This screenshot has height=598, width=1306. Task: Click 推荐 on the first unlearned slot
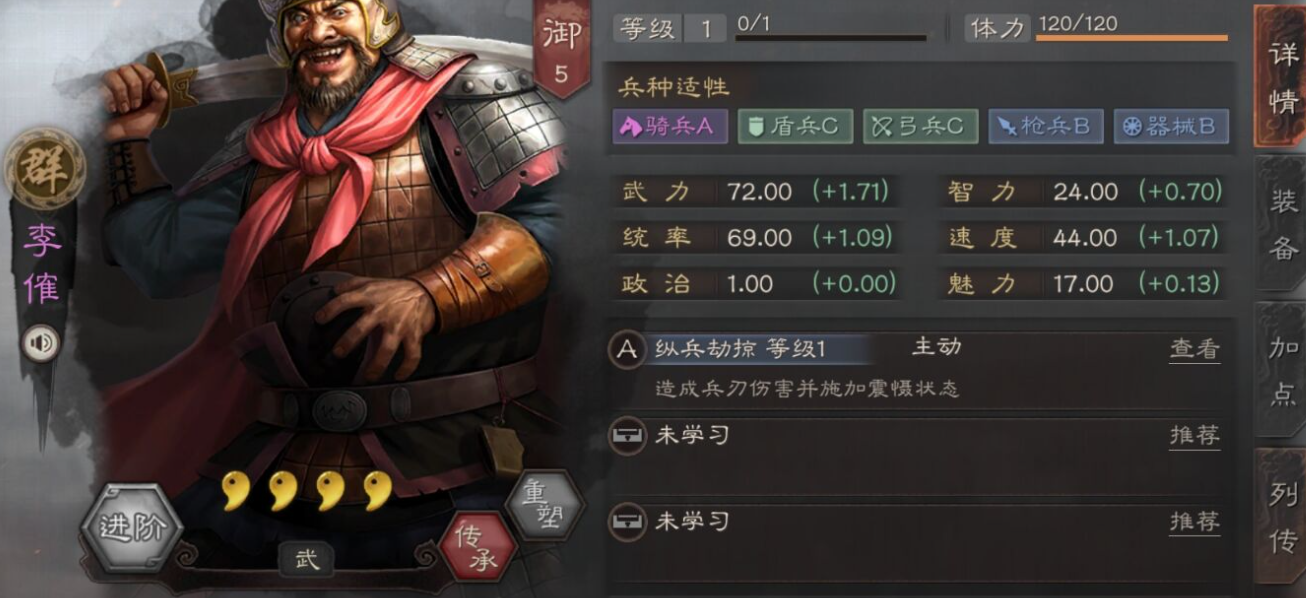click(x=1195, y=436)
